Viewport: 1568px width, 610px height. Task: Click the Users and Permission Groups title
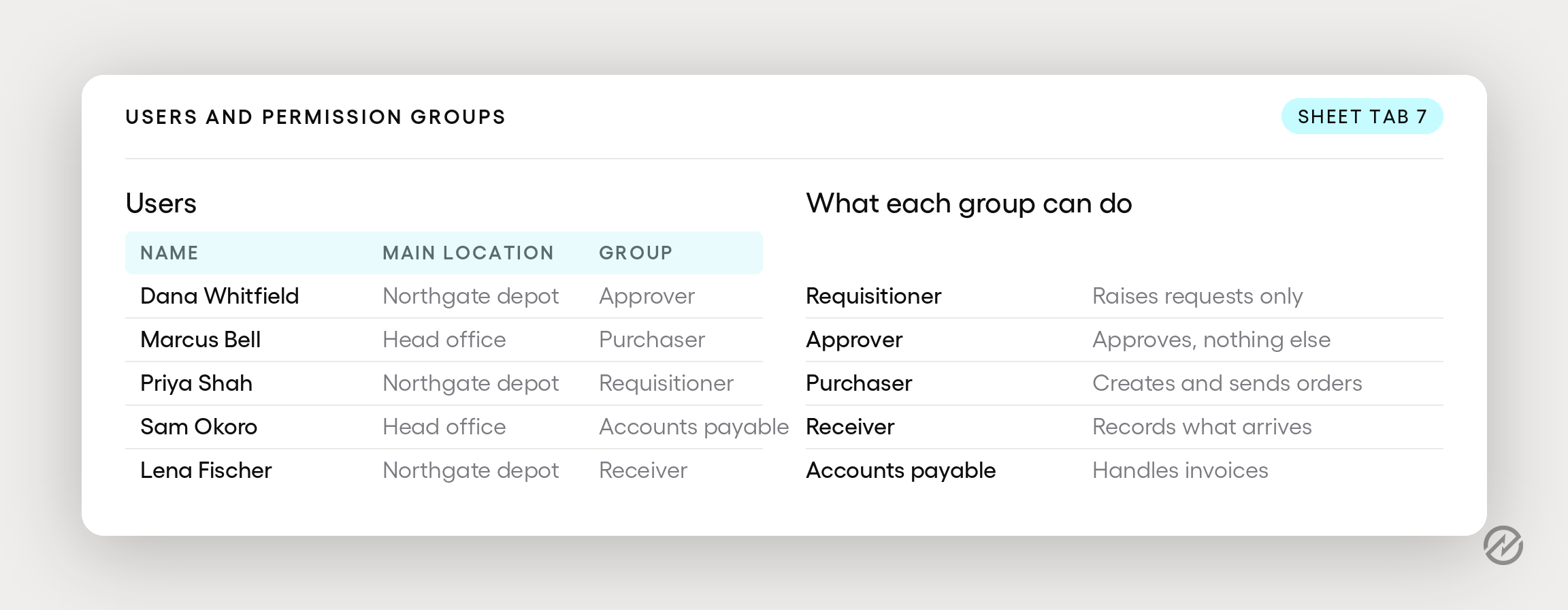coord(316,117)
